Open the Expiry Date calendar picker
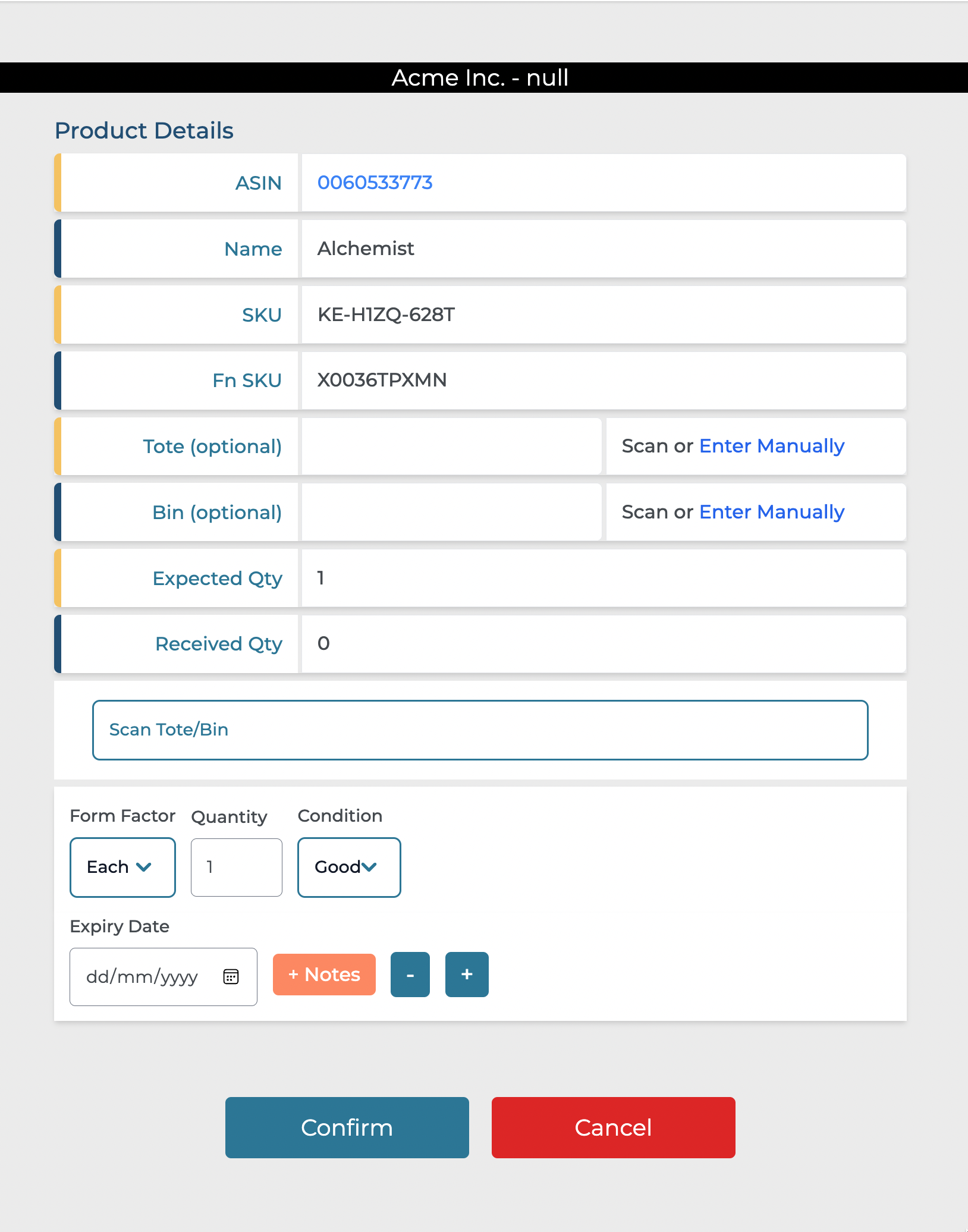The width and height of the screenshot is (968, 1232). point(231,977)
